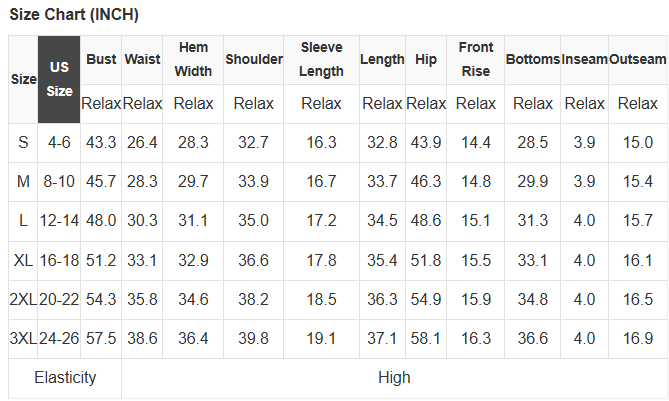Click the highlighted US Size column header

click(59, 79)
